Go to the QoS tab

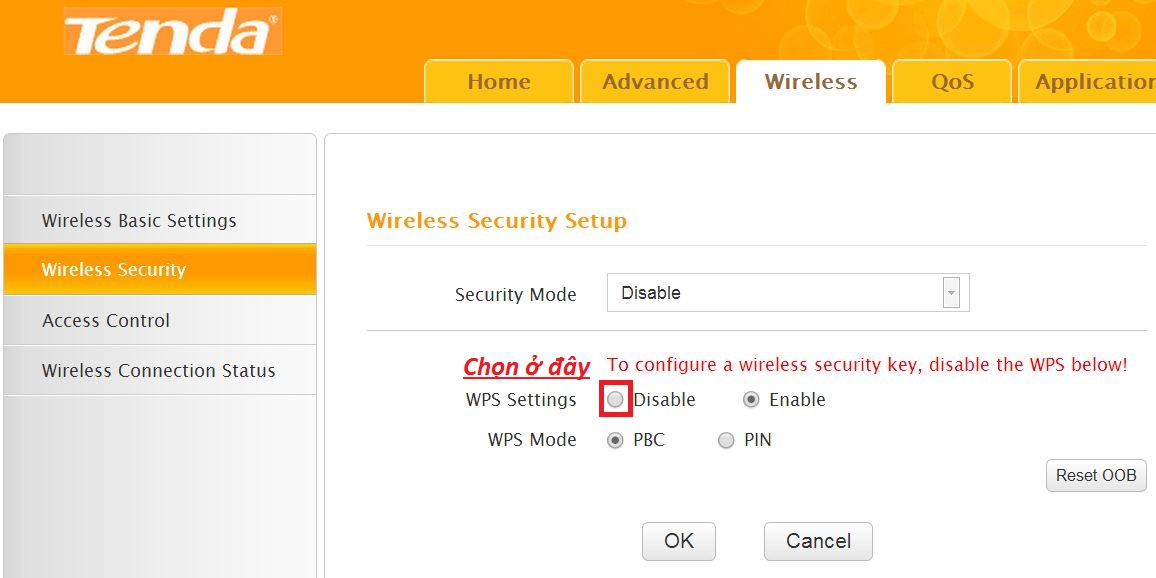[x=952, y=81]
